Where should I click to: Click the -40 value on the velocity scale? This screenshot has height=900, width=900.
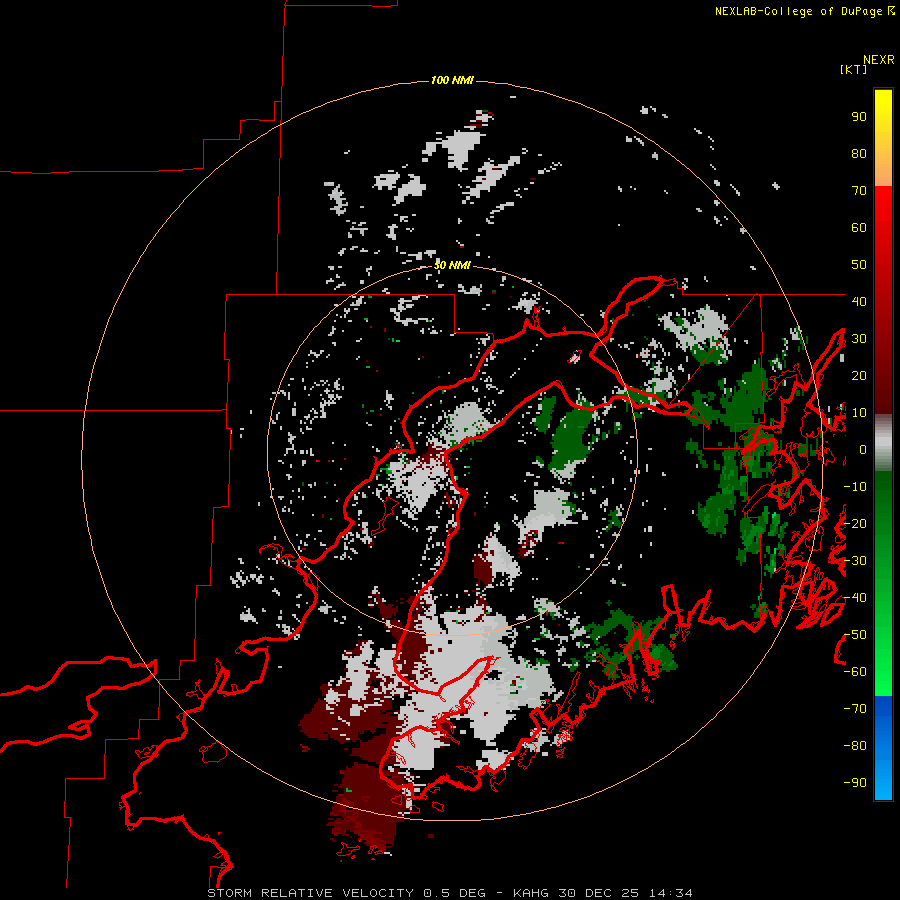tap(855, 598)
